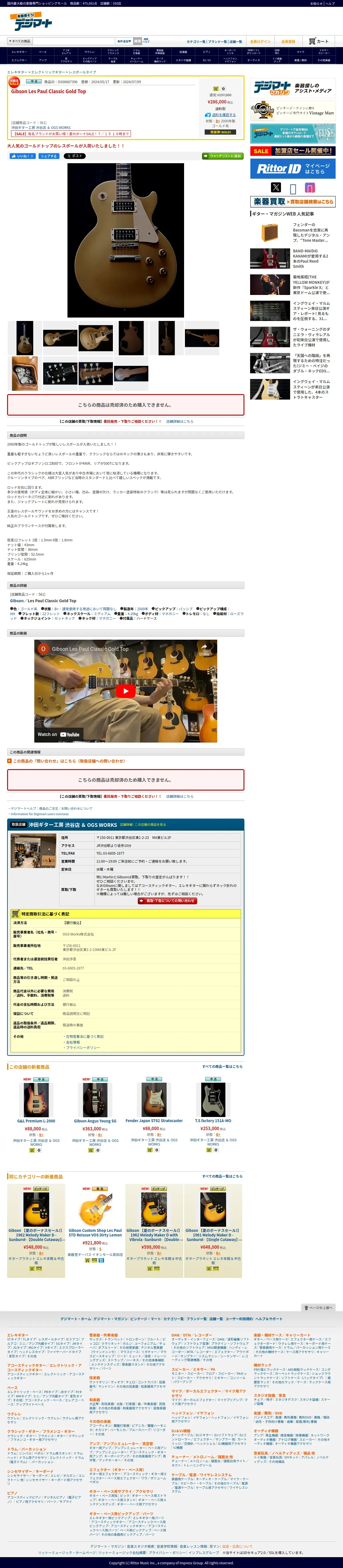Click the SALE 加盟店セール開催中 banner
This screenshot has height=1568, width=343.
(x=292, y=151)
